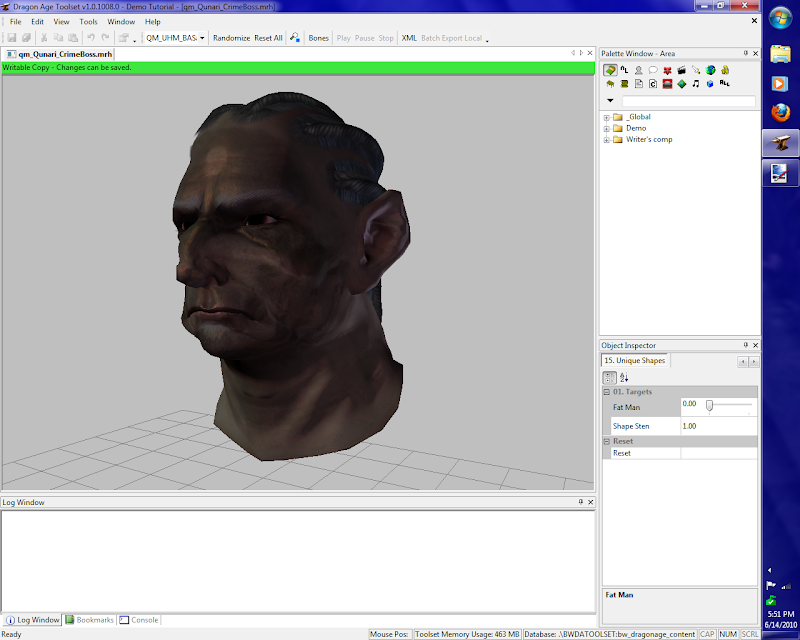Screen dimensions: 800x640
Task: Click the cutscene clapperboard palette icon
Action: [681, 70]
